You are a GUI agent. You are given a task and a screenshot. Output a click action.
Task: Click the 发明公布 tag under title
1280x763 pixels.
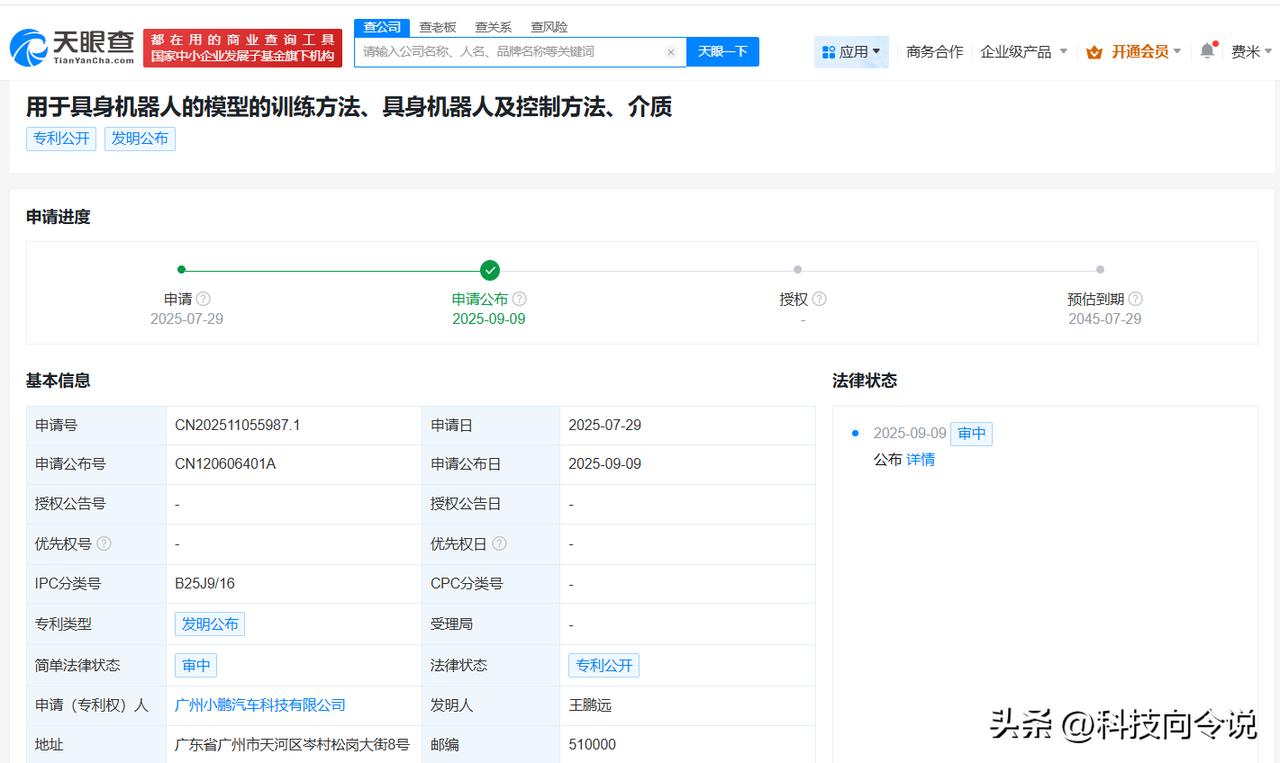pos(140,139)
